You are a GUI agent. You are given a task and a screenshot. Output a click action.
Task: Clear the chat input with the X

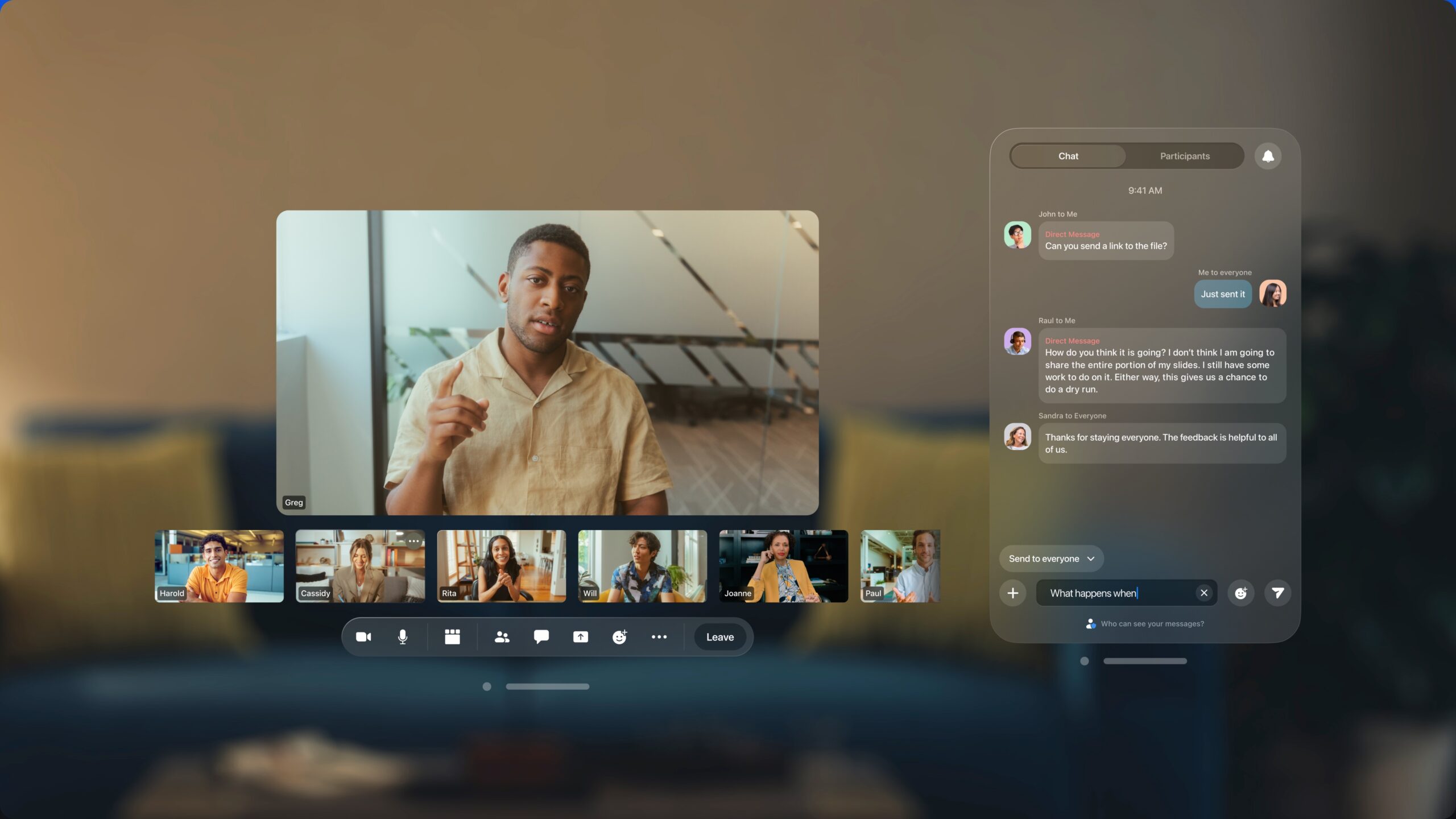pos(1204,592)
